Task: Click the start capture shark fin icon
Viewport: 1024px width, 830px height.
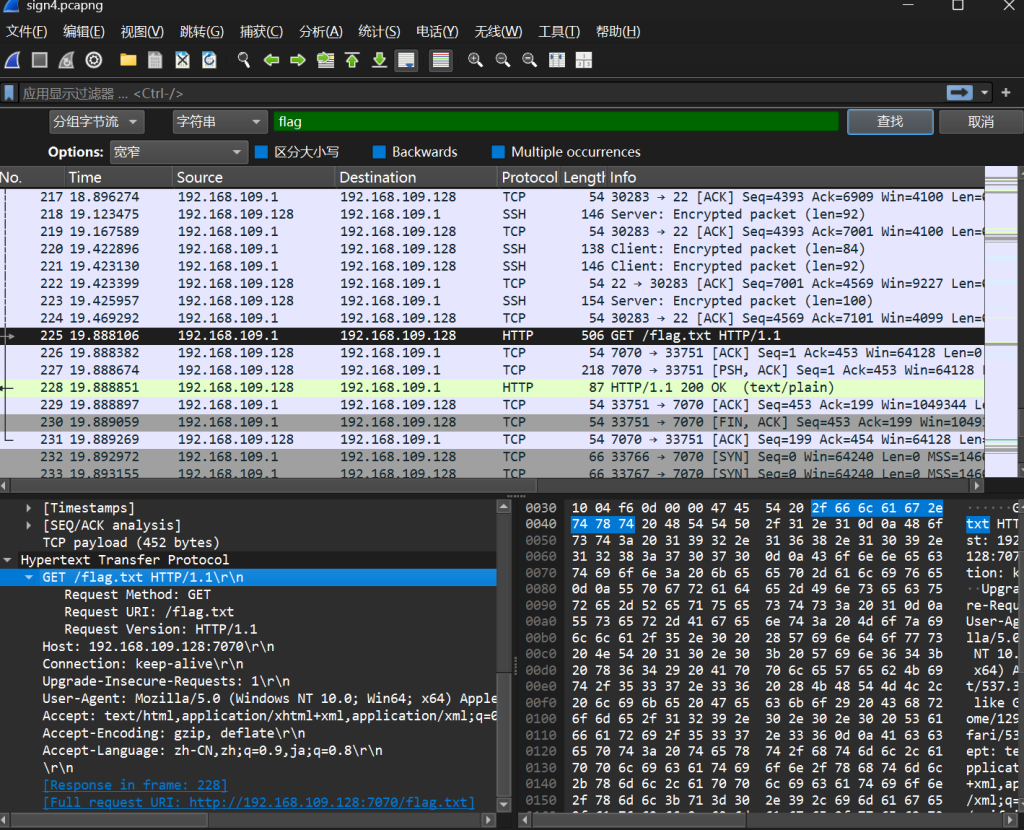Action: click(x=12, y=60)
